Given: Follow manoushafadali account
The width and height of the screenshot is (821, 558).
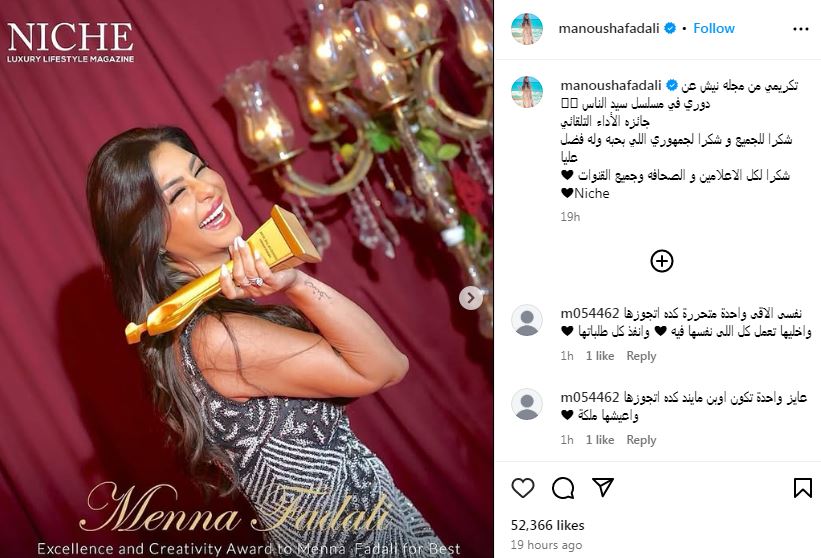Looking at the screenshot, I should point(714,28).
